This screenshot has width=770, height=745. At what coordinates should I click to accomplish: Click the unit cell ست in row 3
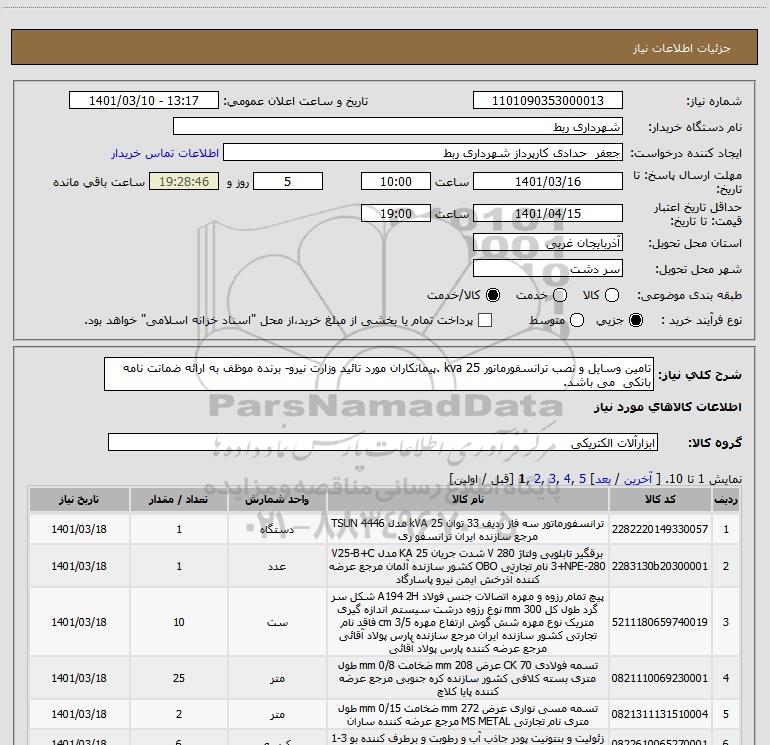click(277, 622)
